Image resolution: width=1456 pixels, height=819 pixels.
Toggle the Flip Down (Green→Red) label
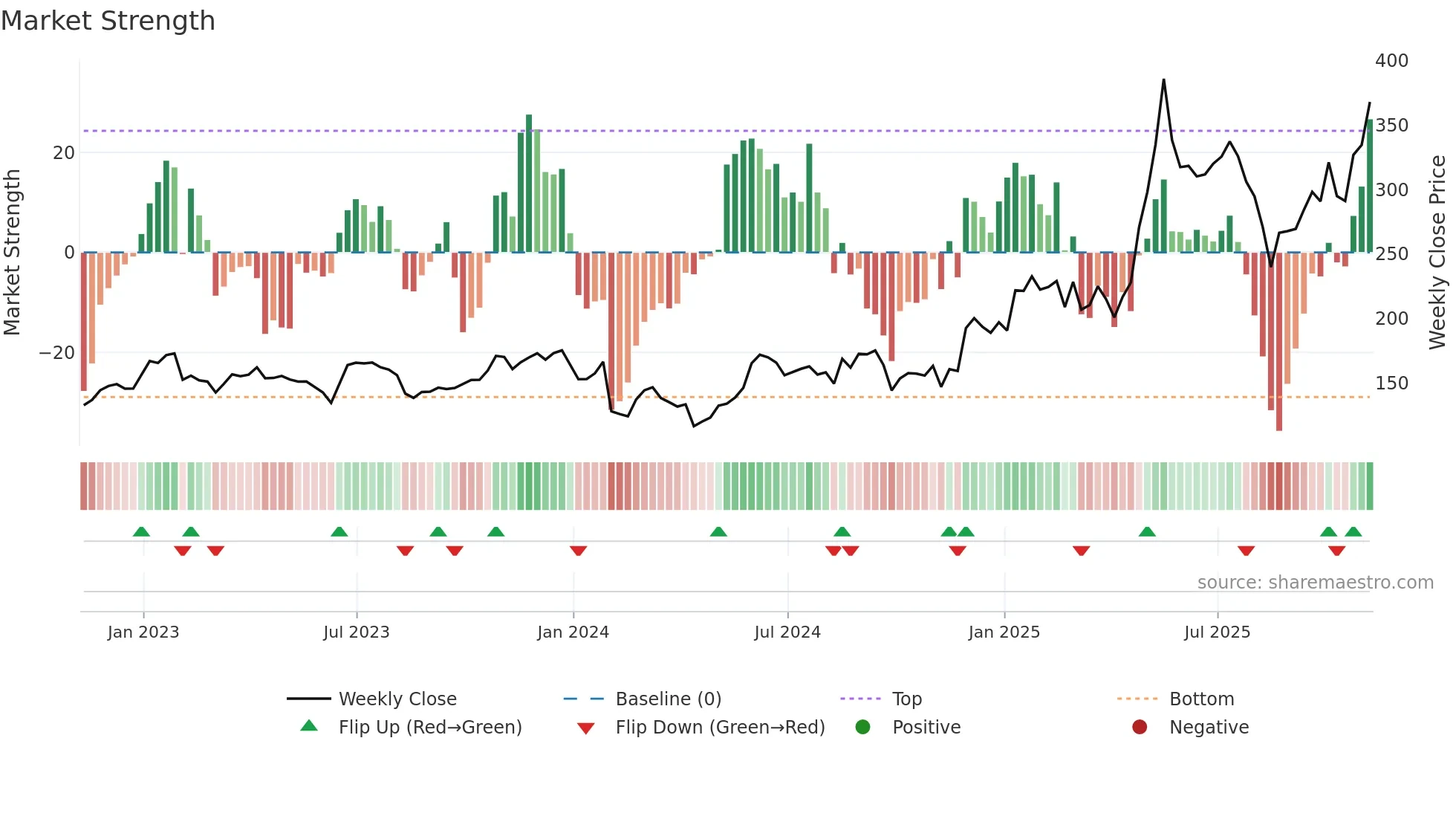coord(720,727)
